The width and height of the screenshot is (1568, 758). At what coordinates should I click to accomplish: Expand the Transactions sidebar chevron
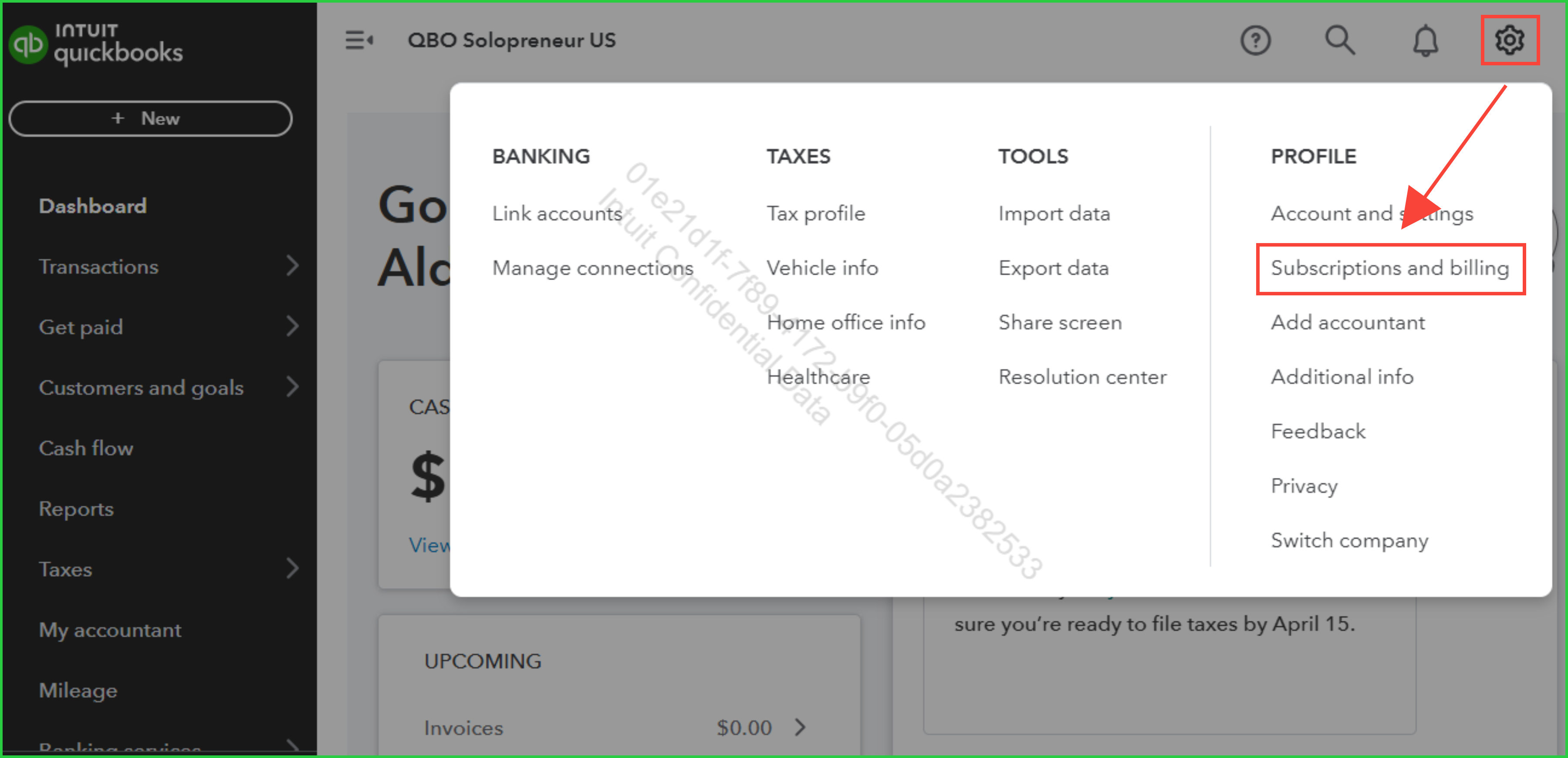tap(293, 266)
